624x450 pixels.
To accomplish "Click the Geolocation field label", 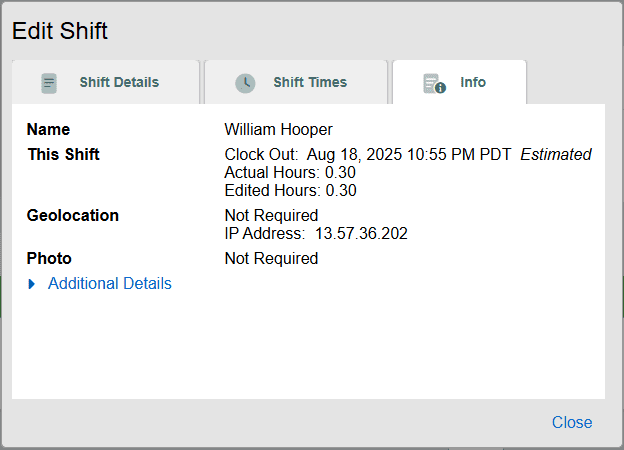I will (x=73, y=216).
